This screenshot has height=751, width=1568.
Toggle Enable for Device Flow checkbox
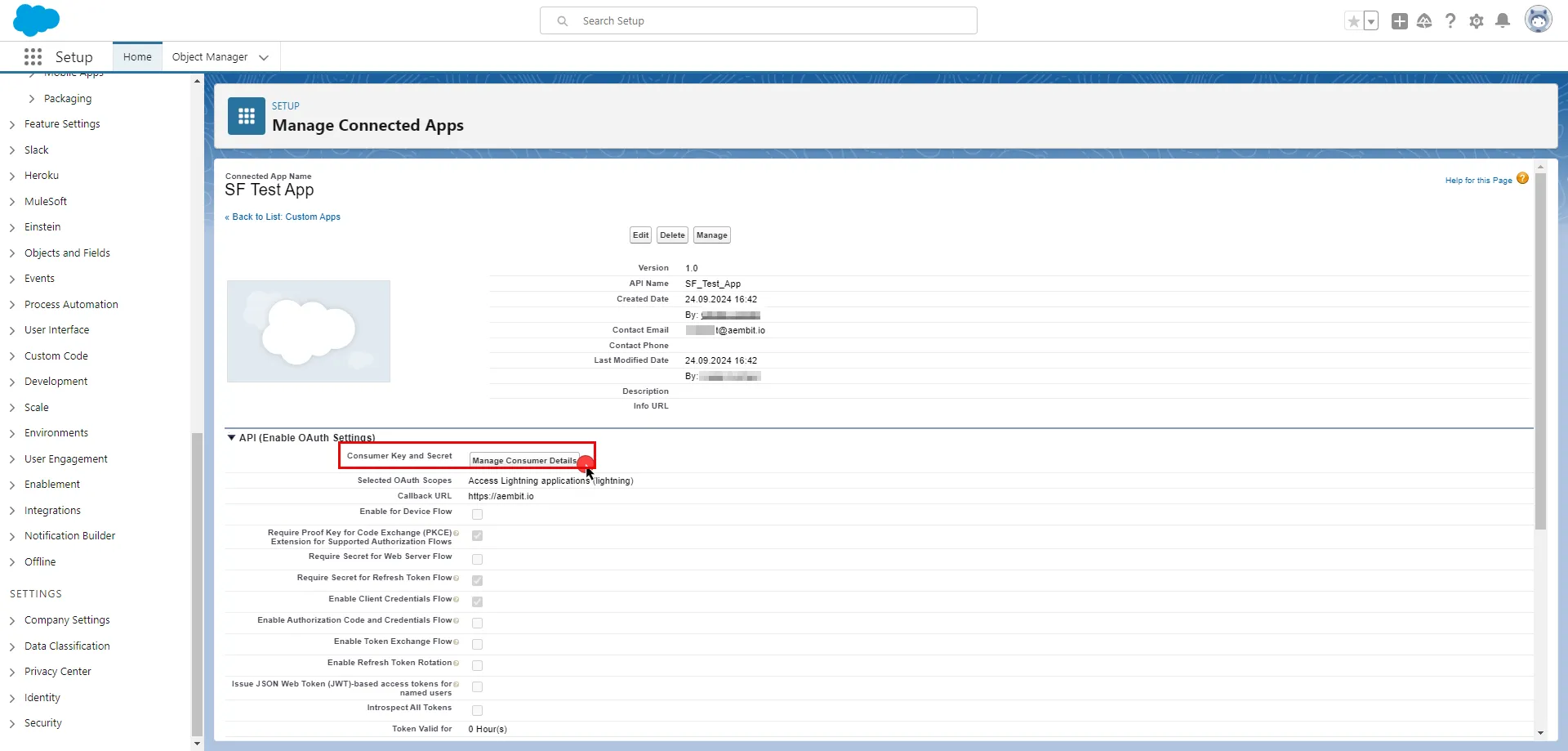[477, 514]
